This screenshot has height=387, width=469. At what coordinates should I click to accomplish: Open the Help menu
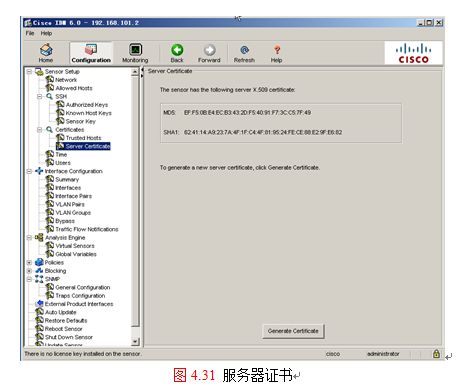[46, 33]
